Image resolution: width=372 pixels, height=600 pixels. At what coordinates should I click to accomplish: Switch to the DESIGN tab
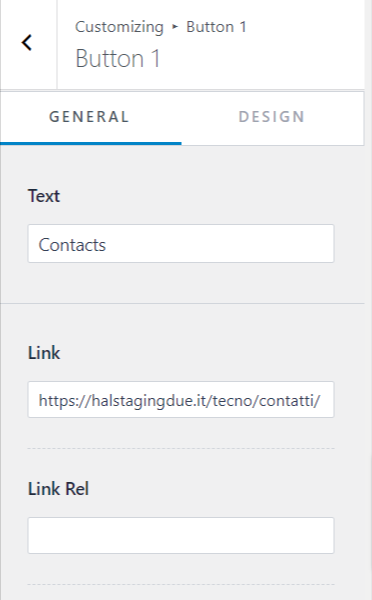coord(272,117)
